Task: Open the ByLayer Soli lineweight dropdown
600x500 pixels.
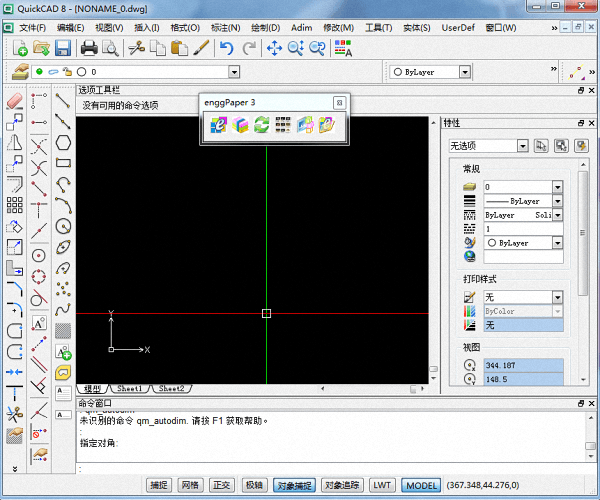Action: 558,215
